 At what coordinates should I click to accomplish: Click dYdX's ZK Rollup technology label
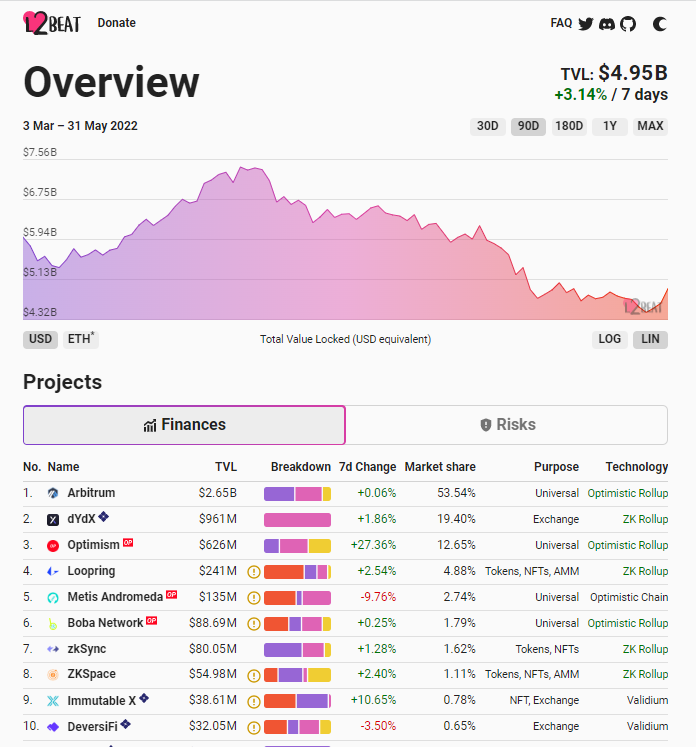(645, 520)
